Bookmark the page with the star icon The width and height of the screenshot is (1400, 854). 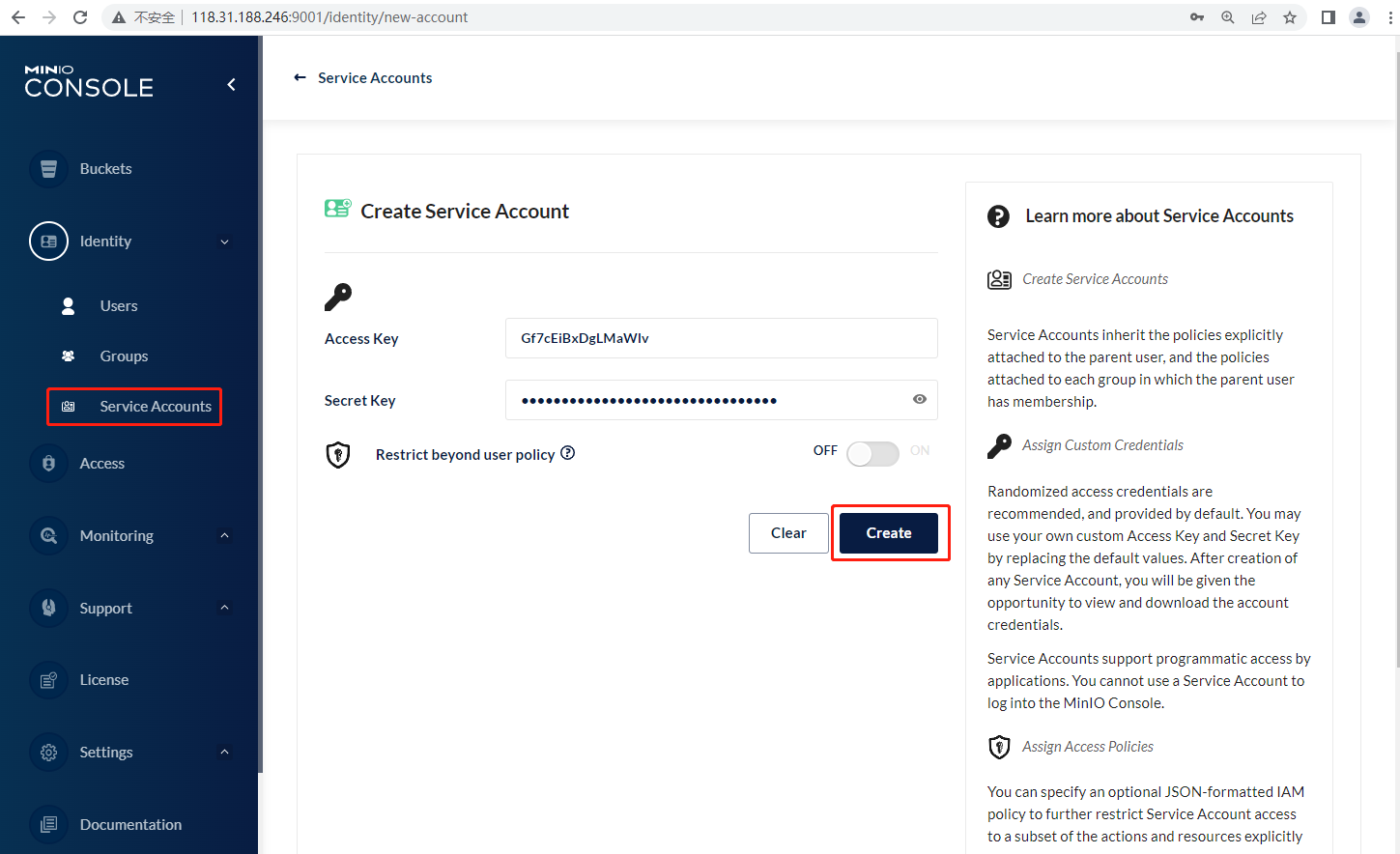point(1290,16)
